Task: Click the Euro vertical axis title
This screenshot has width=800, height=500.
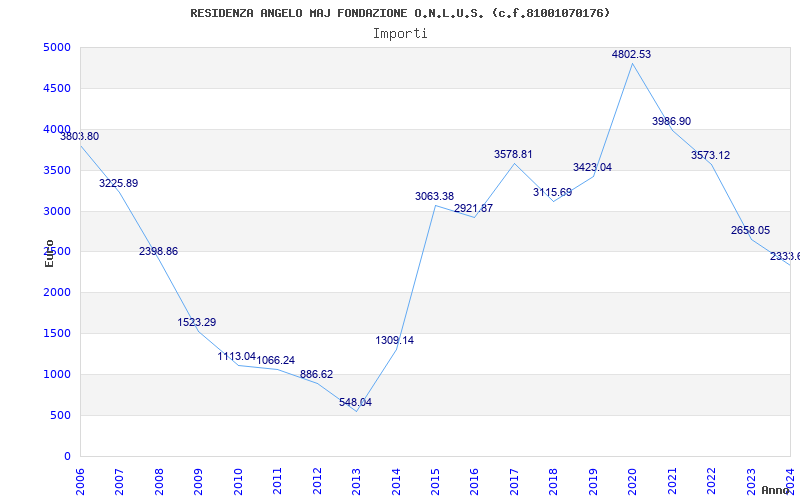Action: (x=49, y=253)
